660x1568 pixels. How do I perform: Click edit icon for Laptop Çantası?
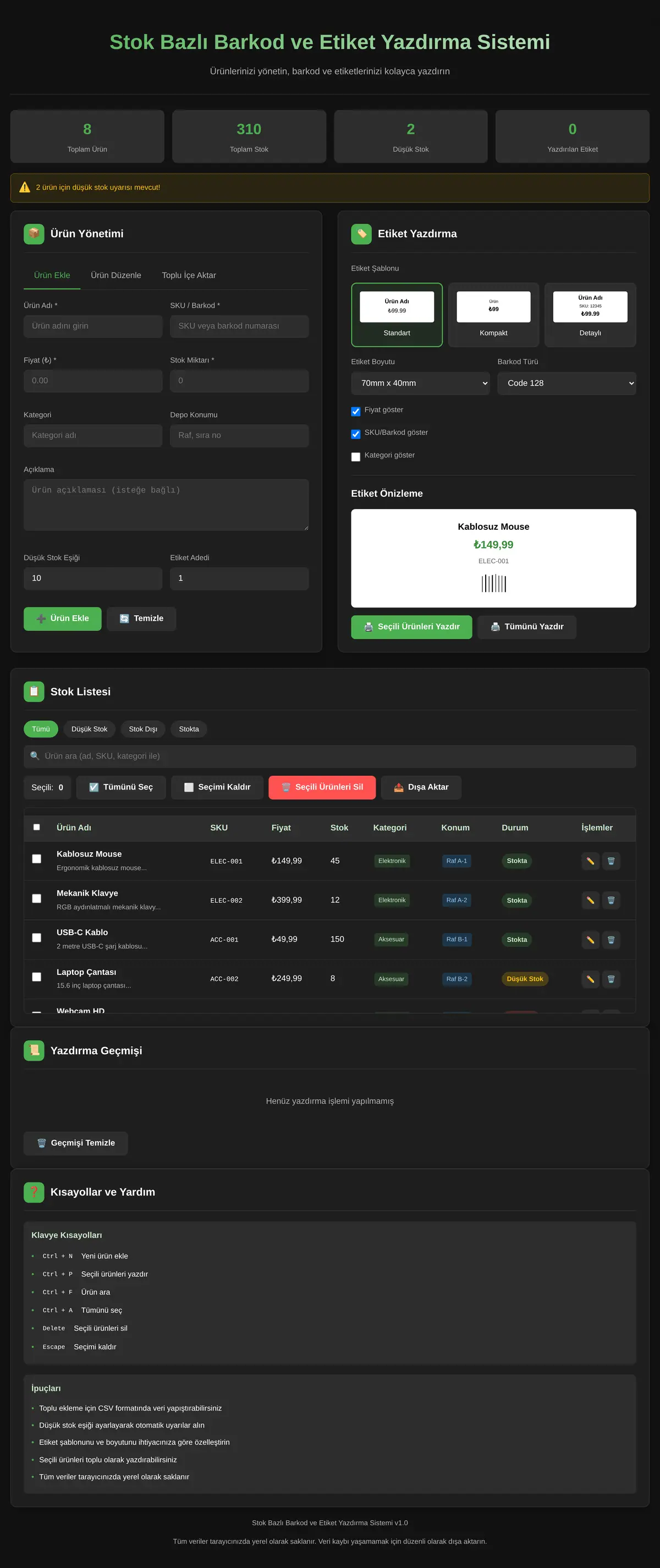click(590, 979)
